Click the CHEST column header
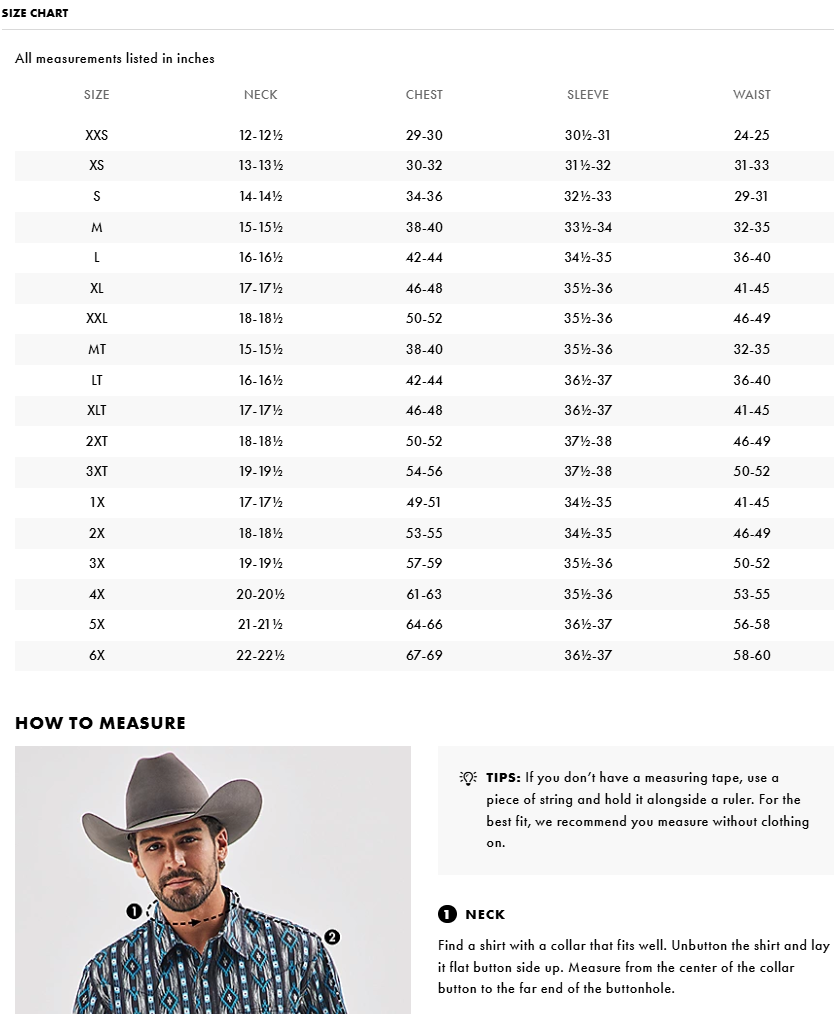Viewport: 834px width, 1014px height. (424, 95)
